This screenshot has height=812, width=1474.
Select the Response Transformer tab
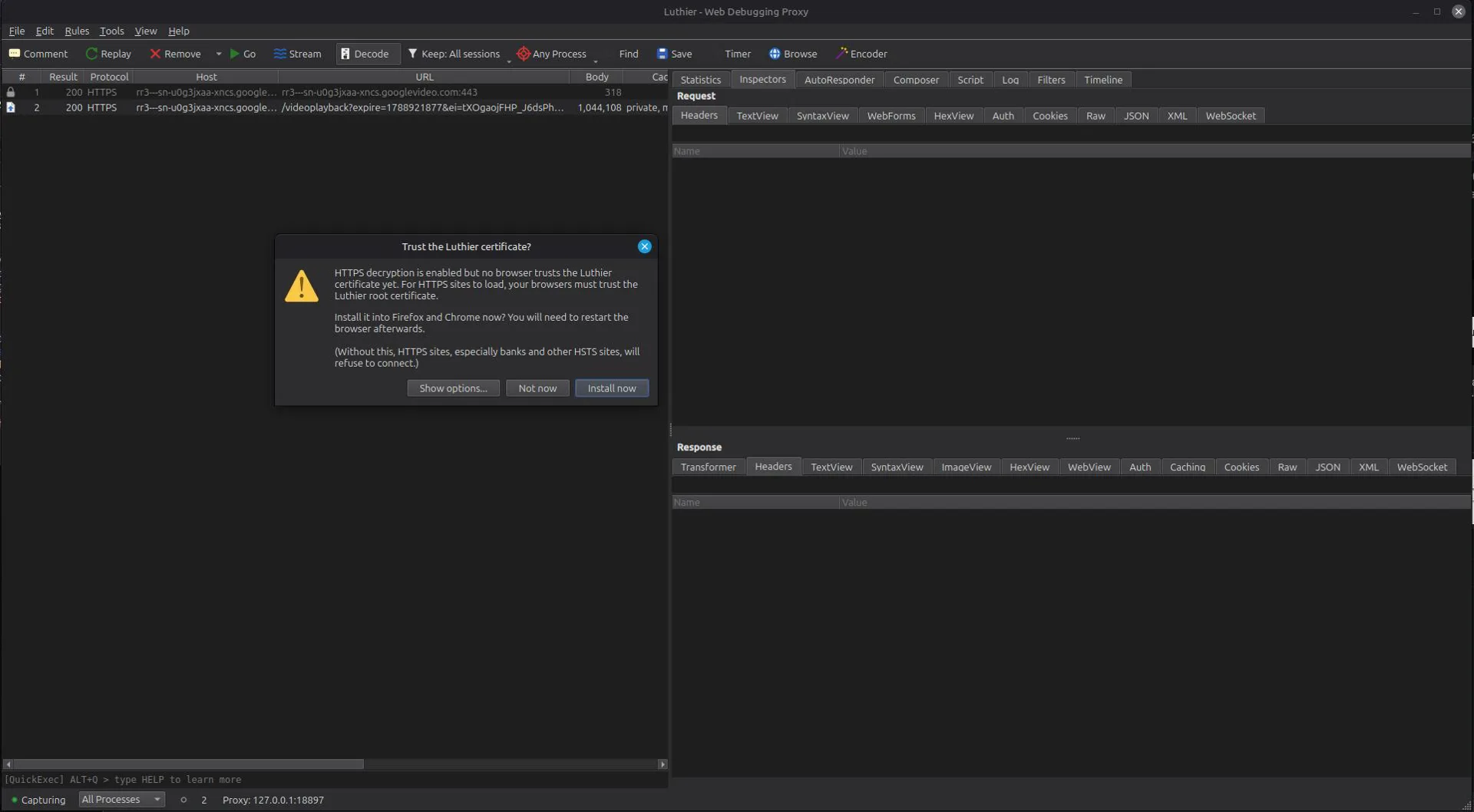click(708, 467)
